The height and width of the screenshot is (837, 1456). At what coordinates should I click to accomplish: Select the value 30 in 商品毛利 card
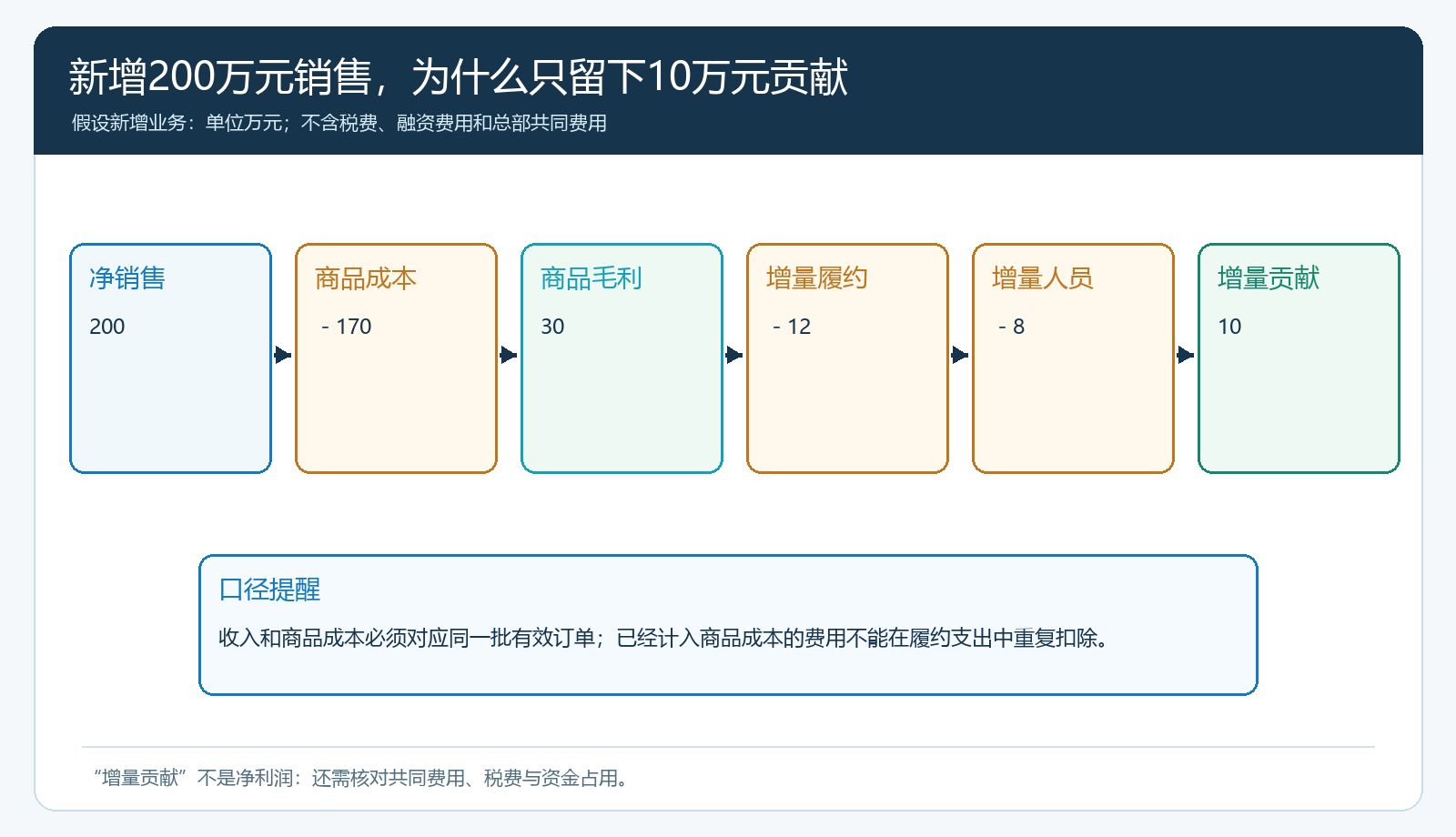click(x=552, y=327)
